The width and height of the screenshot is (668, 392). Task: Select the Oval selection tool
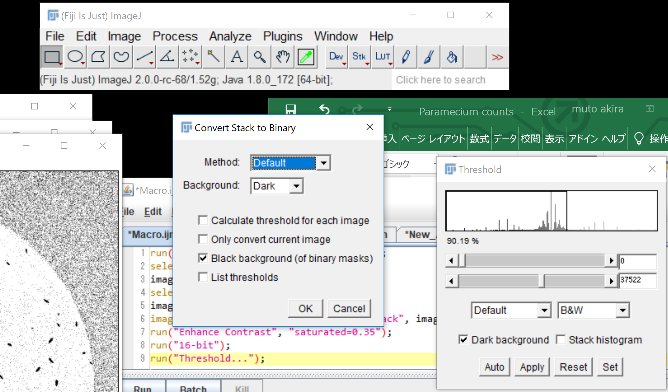(x=75, y=57)
